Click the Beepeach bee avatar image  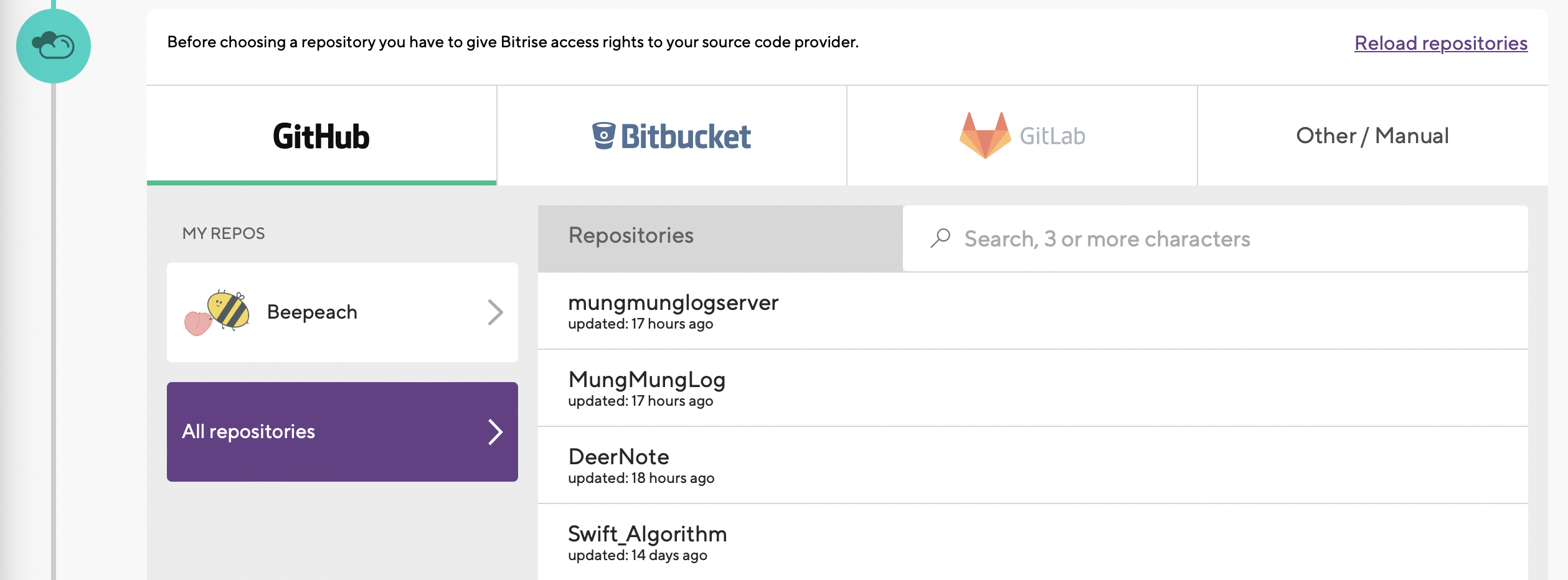coord(217,312)
